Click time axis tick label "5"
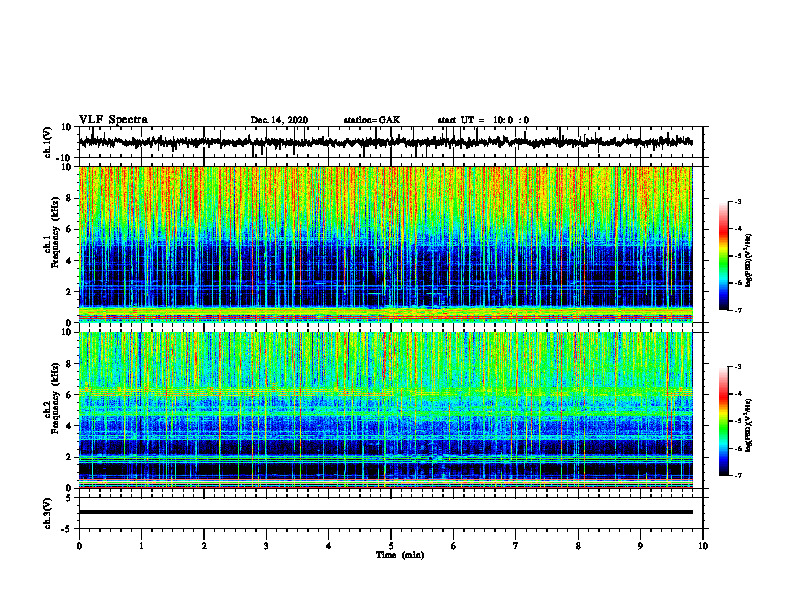This screenshot has height=612, width=792. point(391,546)
